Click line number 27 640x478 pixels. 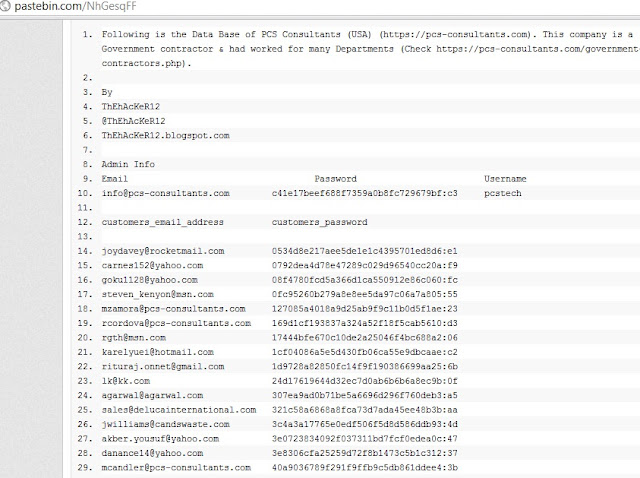(x=85, y=439)
